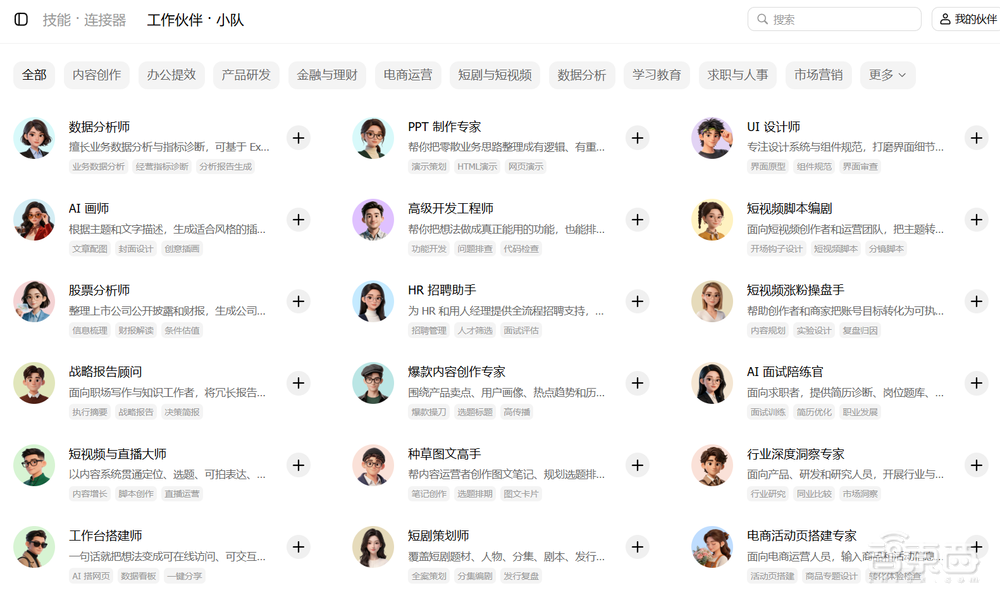This screenshot has height=602, width=1000.
Task: Add 短视频与直播大师 with its plus button
Action: click(298, 465)
